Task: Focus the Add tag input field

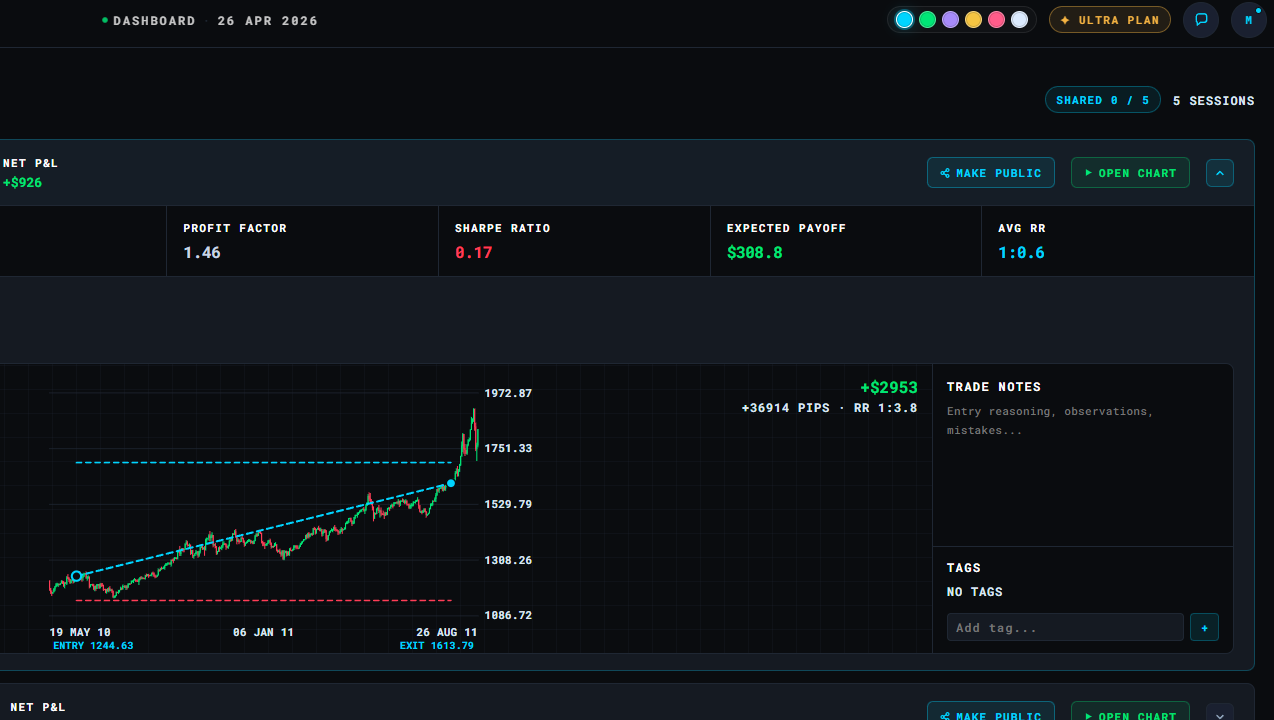Action: 1065,627
